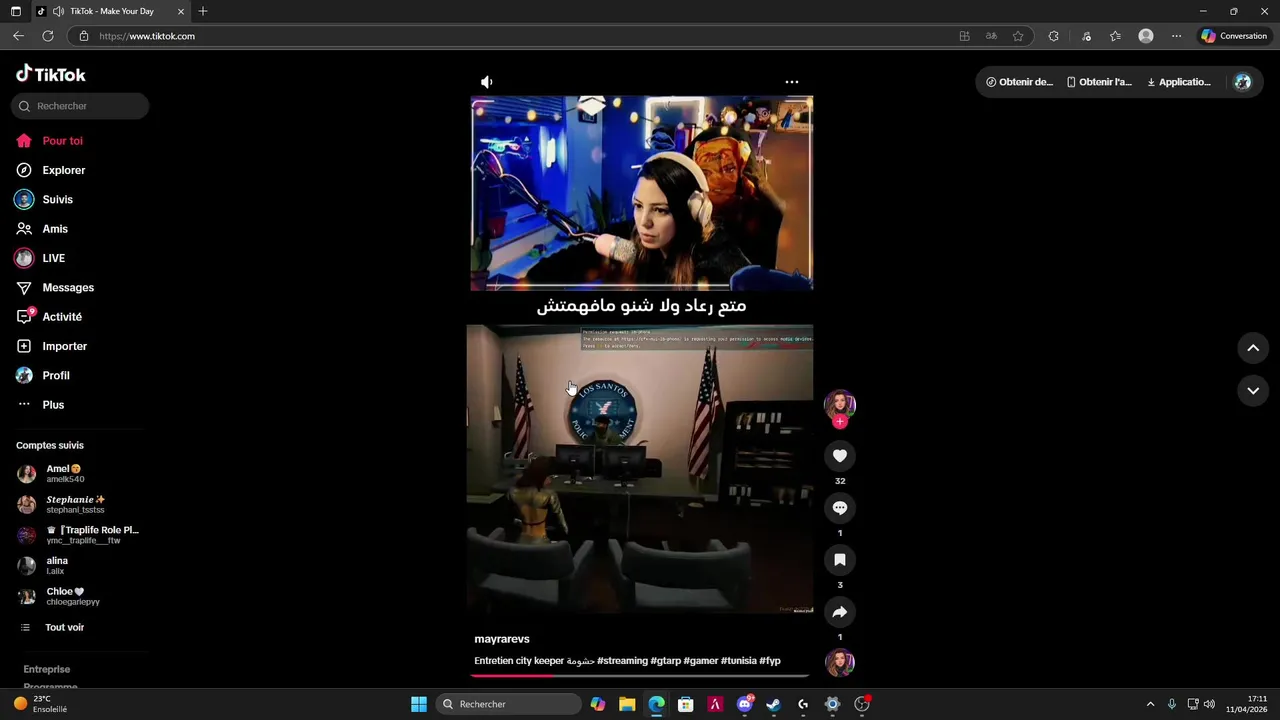Screen dimensions: 1280x720
Task: Open the video options three-dots menu
Action: pyautogui.click(x=792, y=82)
